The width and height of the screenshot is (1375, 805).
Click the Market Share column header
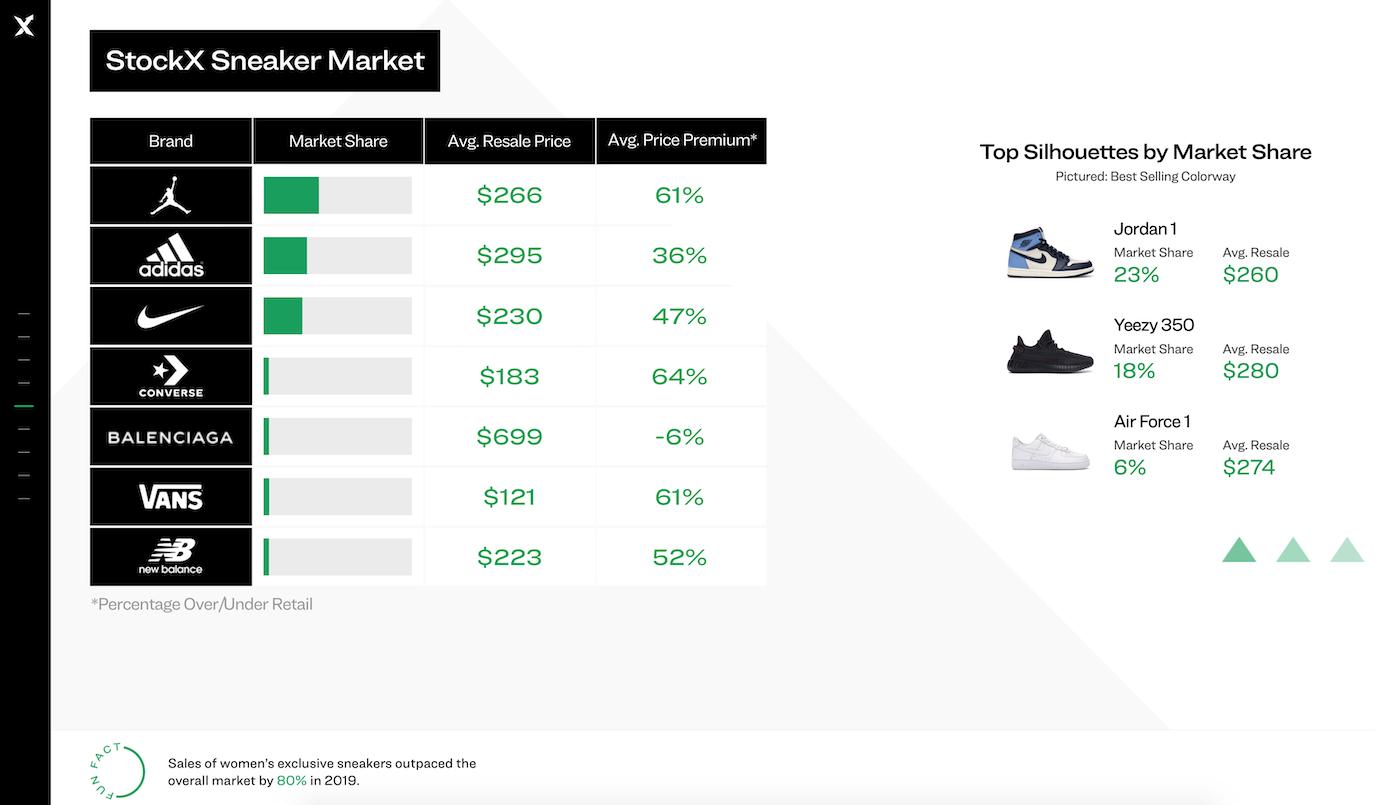(338, 141)
